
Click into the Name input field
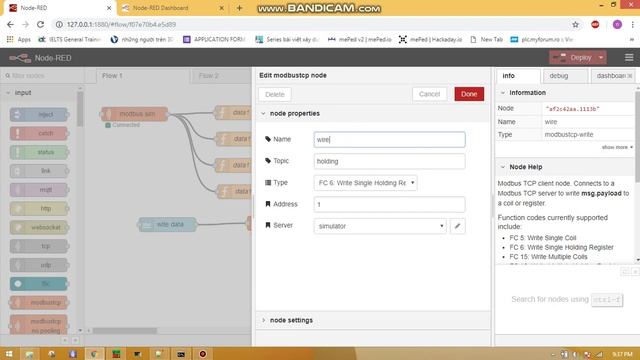(x=389, y=140)
